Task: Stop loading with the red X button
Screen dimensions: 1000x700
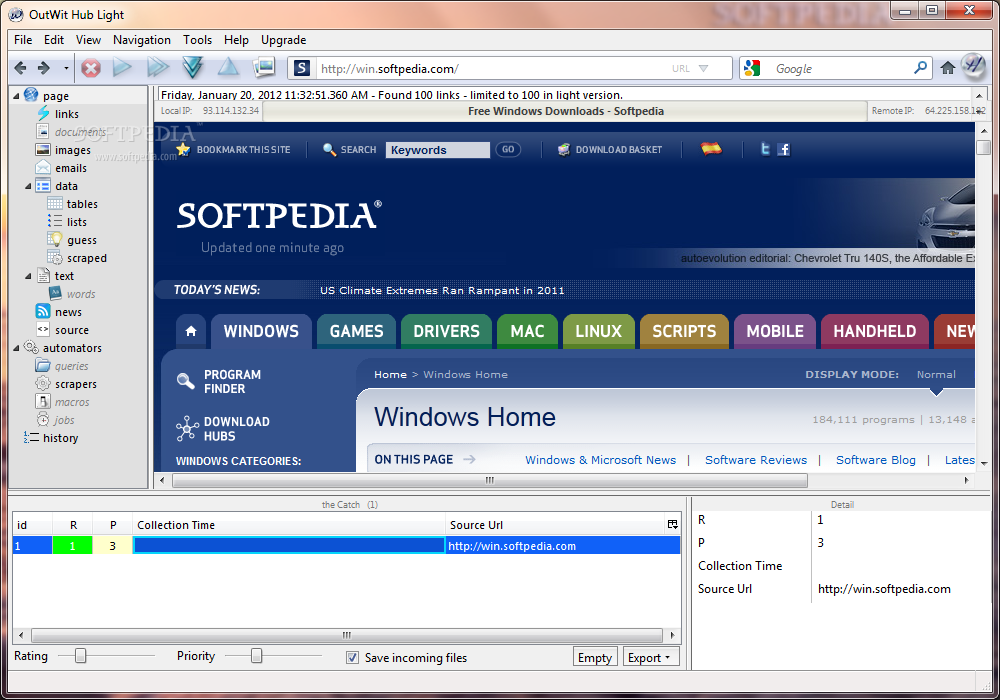Action: coord(91,68)
